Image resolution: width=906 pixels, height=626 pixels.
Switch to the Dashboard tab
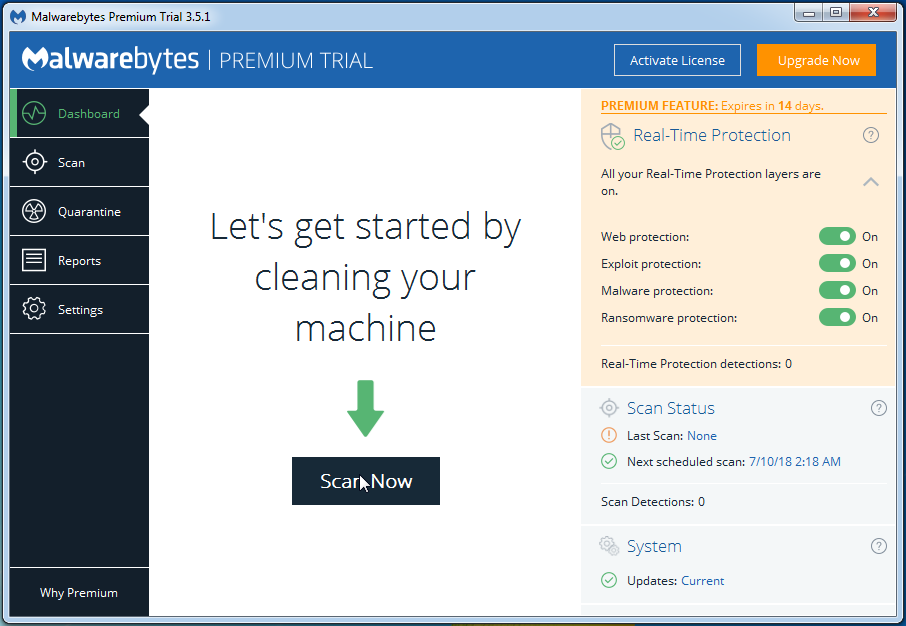coord(89,113)
